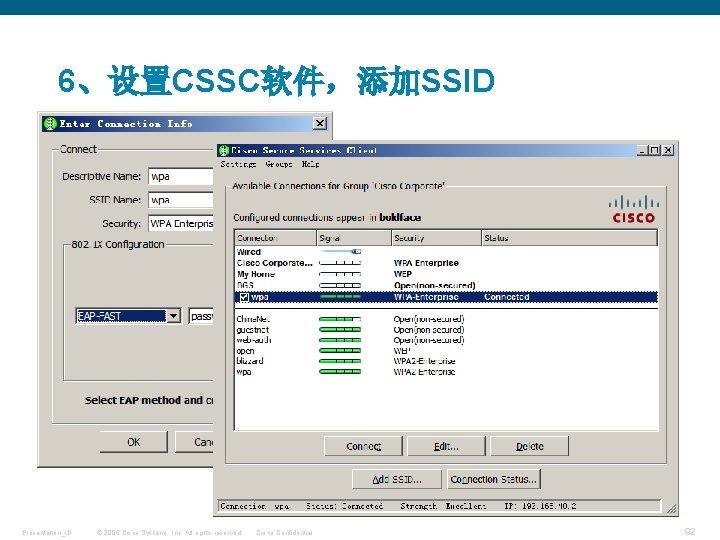Click the Security field showing WPA Enterprise
Screen dimensions: 720x540
(x=181, y=224)
